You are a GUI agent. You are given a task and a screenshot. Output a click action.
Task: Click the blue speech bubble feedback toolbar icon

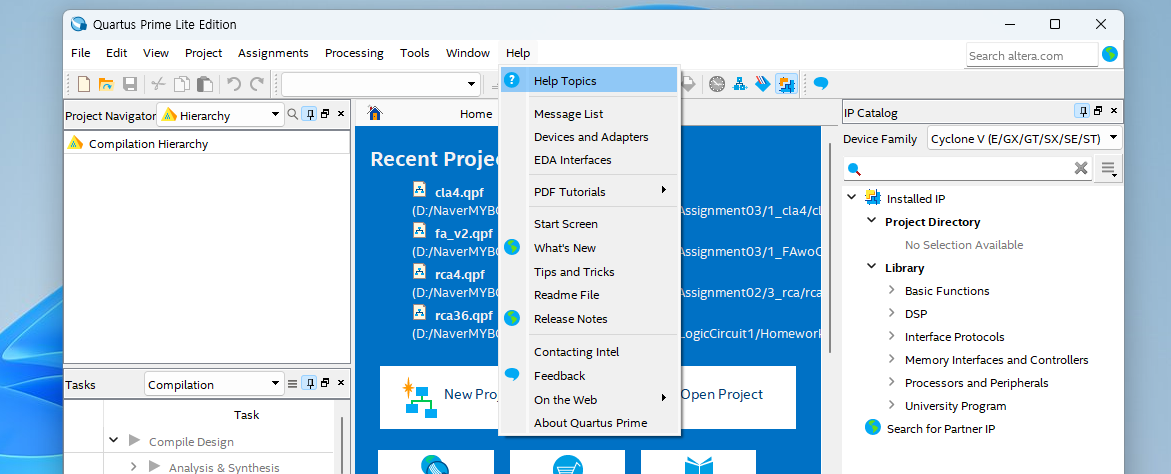pos(821,84)
